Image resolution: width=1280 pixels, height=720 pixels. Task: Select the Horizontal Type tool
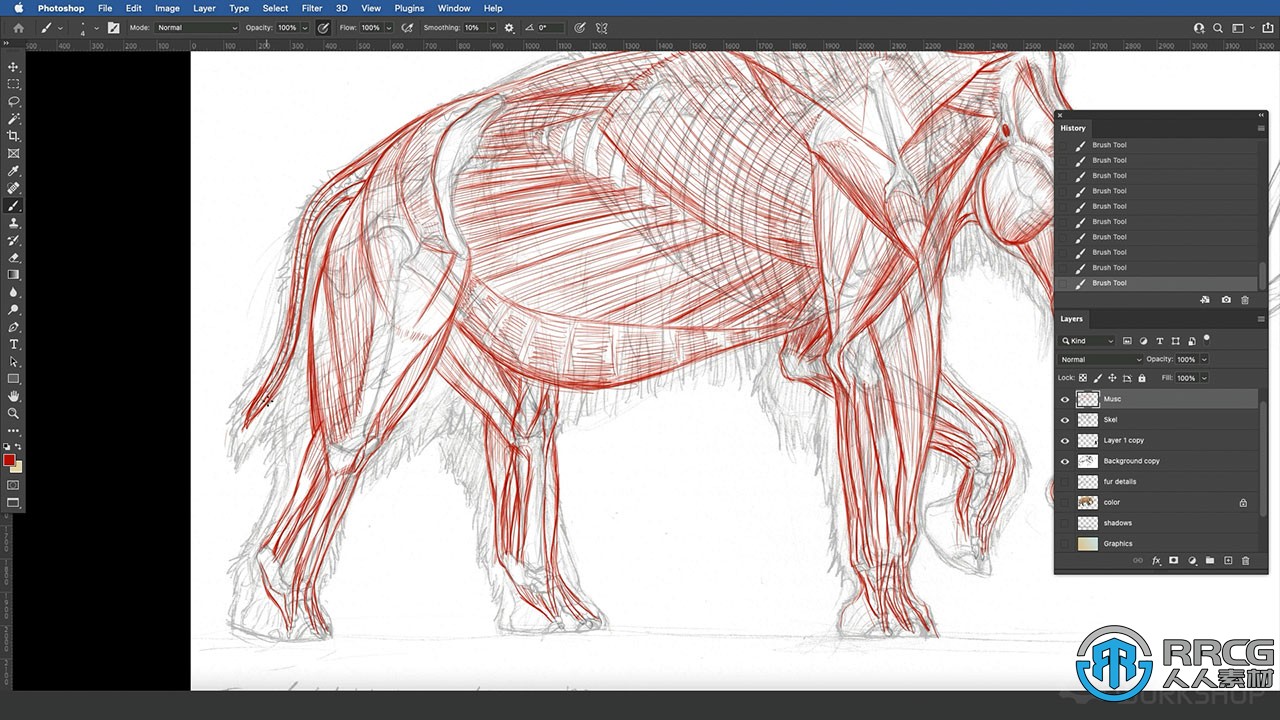click(x=13, y=344)
